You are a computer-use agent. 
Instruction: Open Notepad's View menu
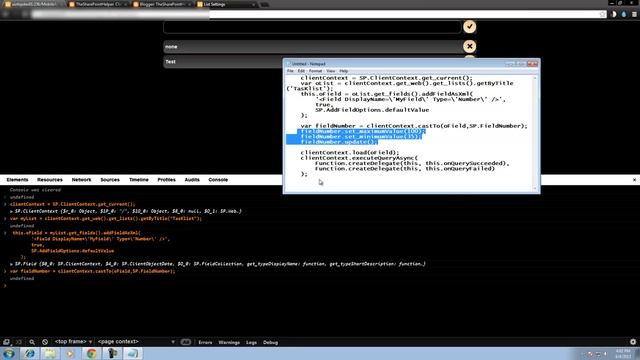tap(331, 71)
